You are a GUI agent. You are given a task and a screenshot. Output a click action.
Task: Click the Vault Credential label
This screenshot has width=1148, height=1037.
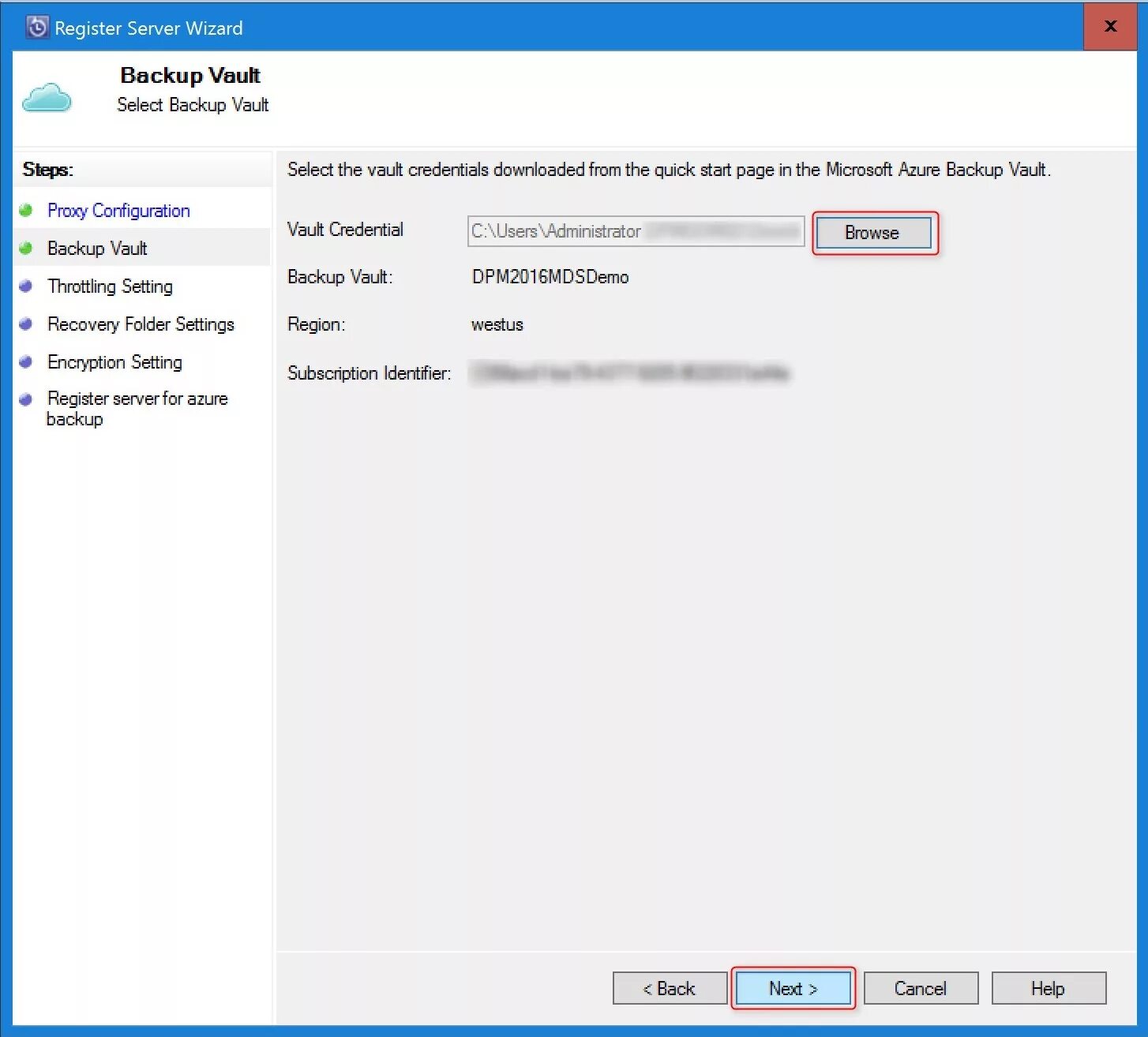[345, 230]
